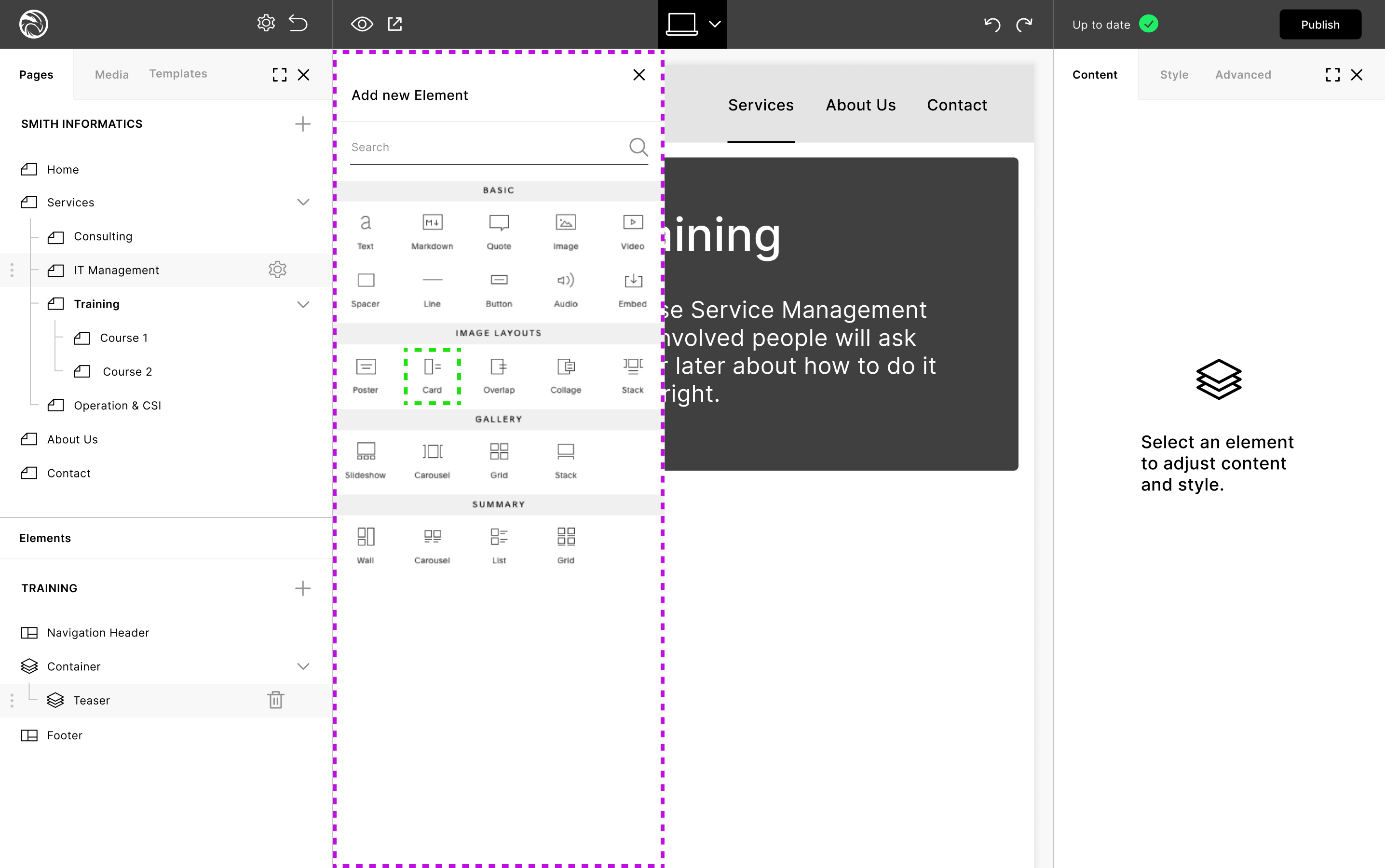Open IT Management page settings gear
1385x868 pixels.
point(277,269)
